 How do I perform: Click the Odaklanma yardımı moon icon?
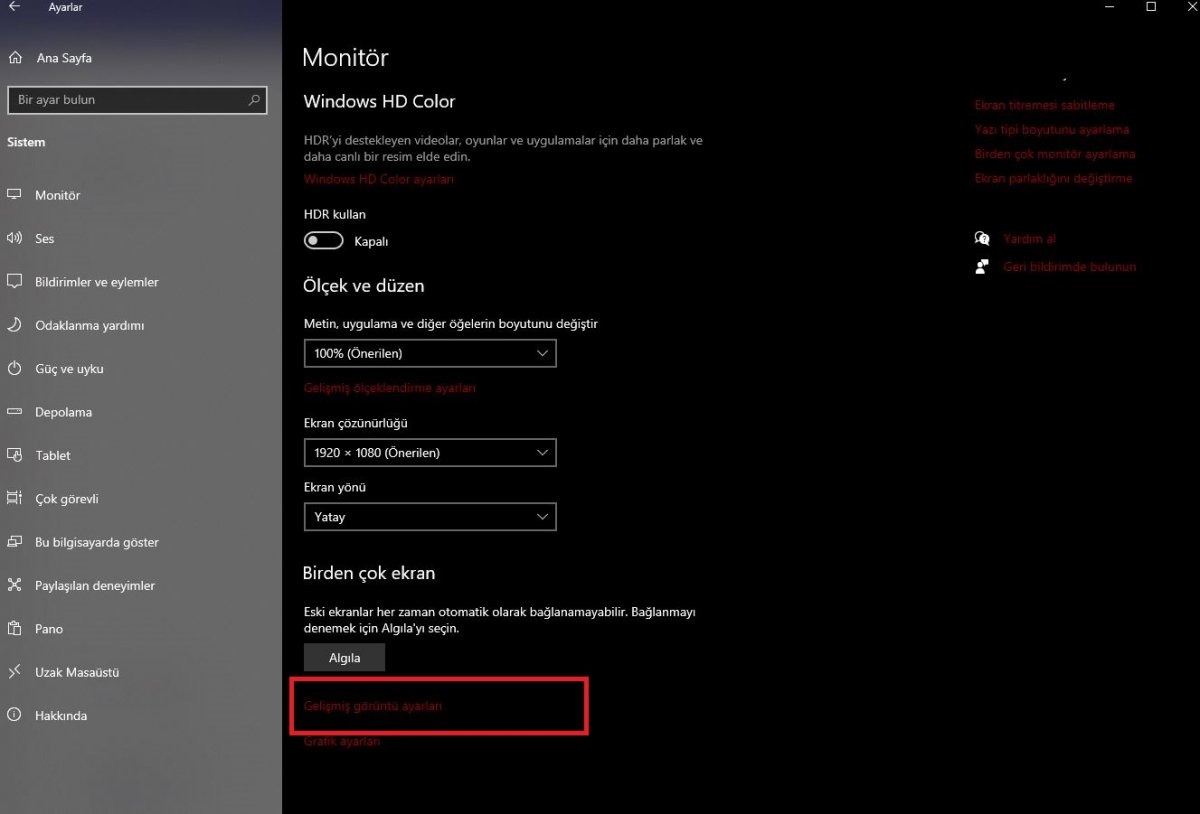15,325
